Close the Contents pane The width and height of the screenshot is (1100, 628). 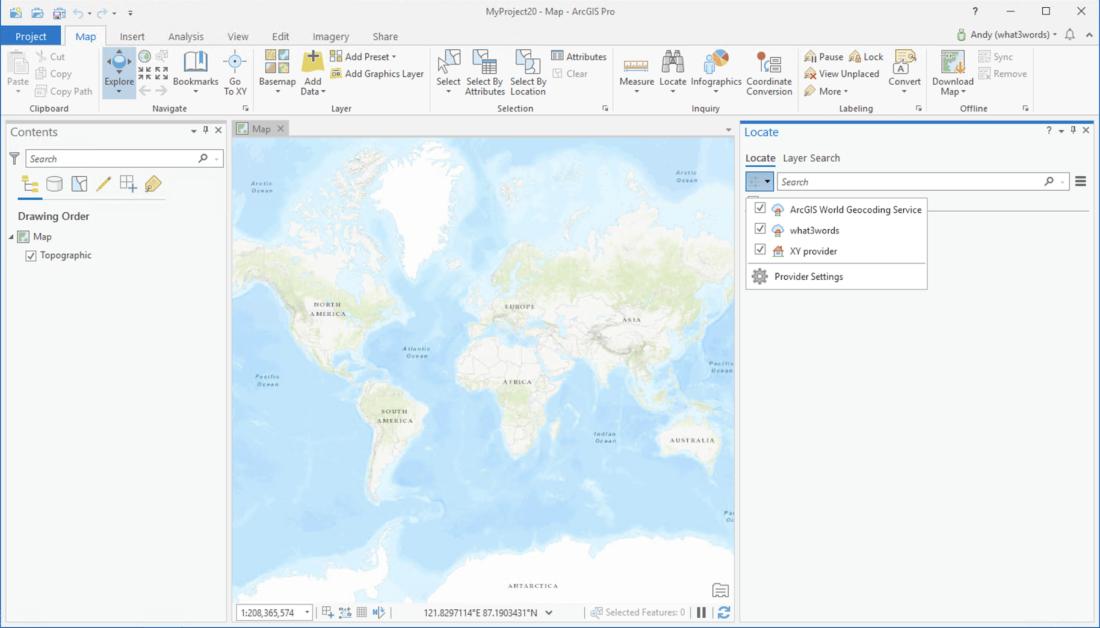pos(218,131)
